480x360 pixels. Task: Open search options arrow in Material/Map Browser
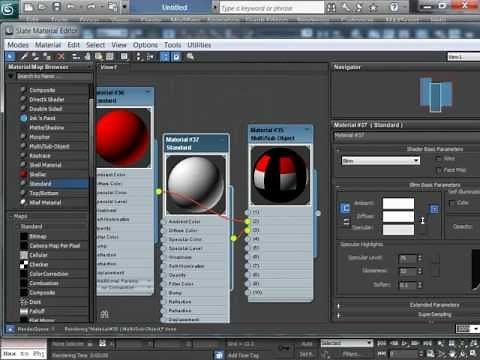tap(11, 76)
